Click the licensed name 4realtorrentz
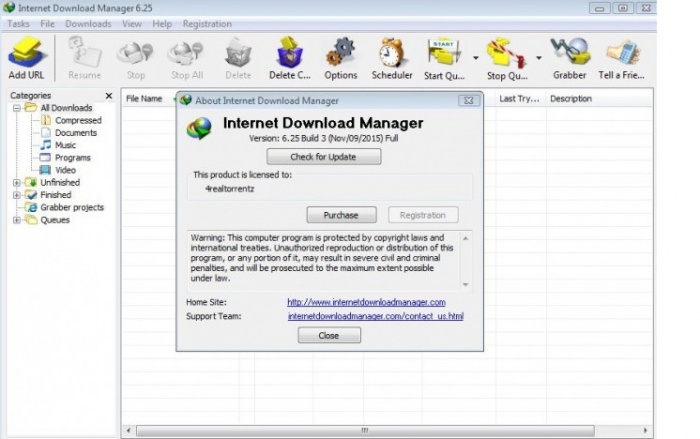 pyautogui.click(x=229, y=188)
